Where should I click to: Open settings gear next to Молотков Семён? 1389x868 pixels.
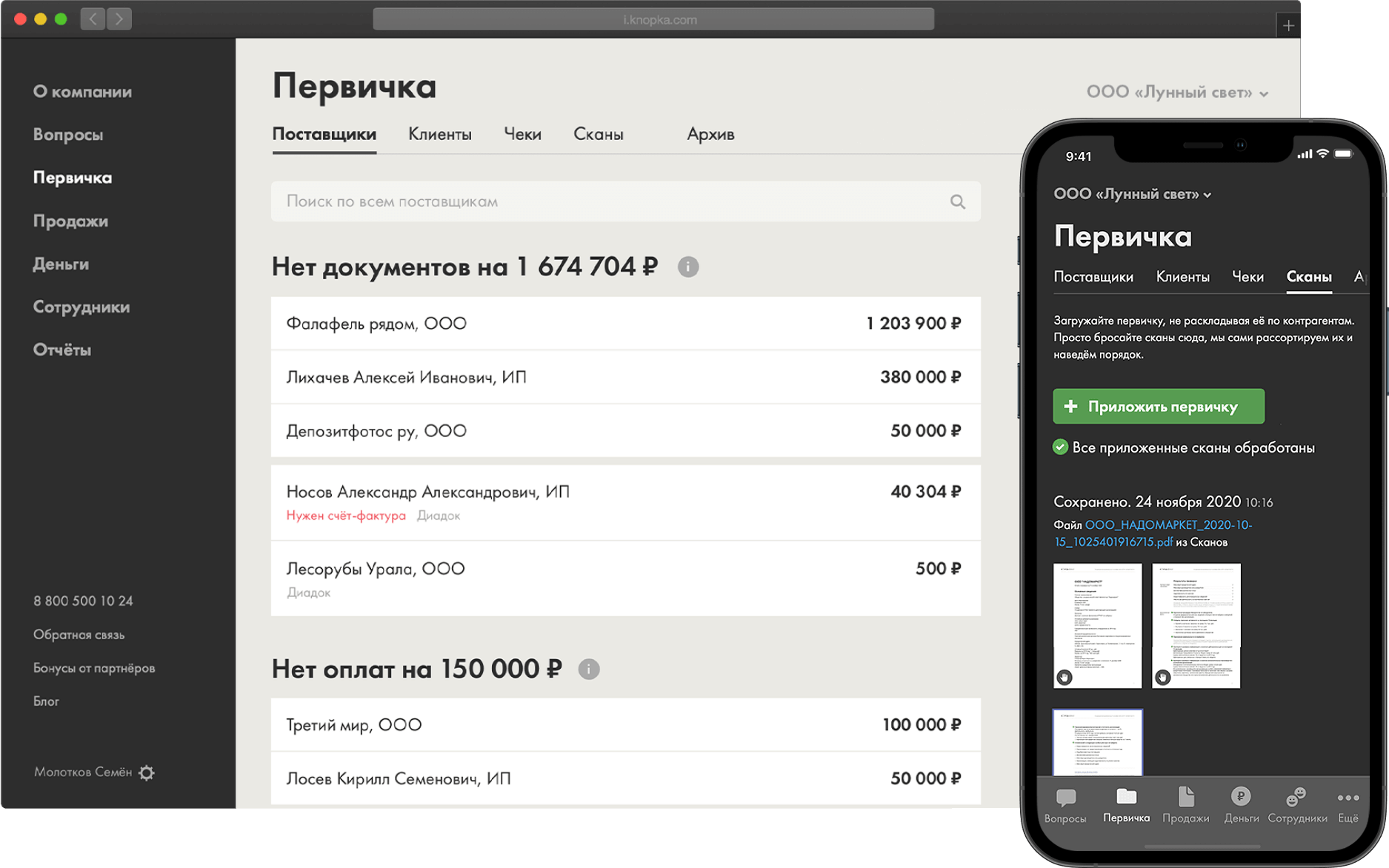[x=147, y=772]
